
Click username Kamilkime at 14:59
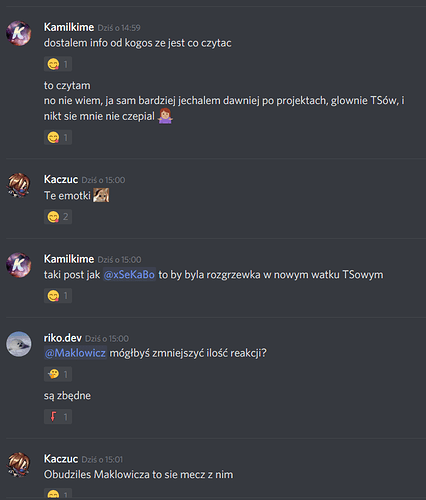(69, 27)
